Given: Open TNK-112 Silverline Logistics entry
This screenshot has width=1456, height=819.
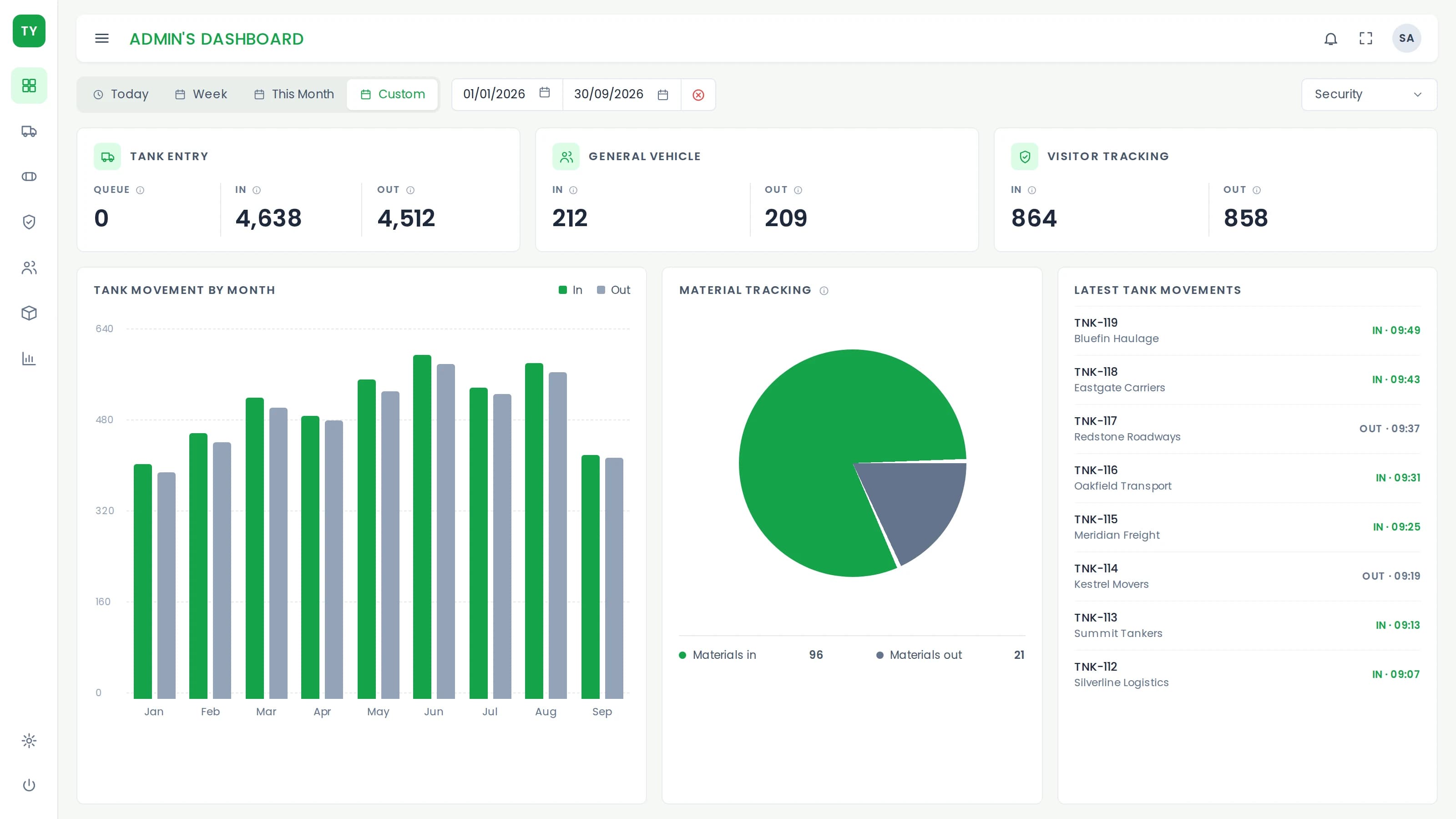Looking at the screenshot, I should click(1247, 674).
